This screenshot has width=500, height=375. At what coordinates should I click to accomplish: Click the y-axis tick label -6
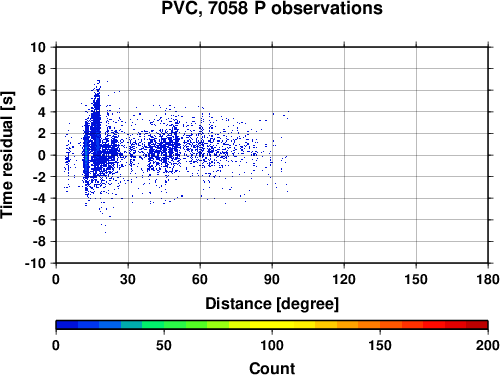click(39, 220)
